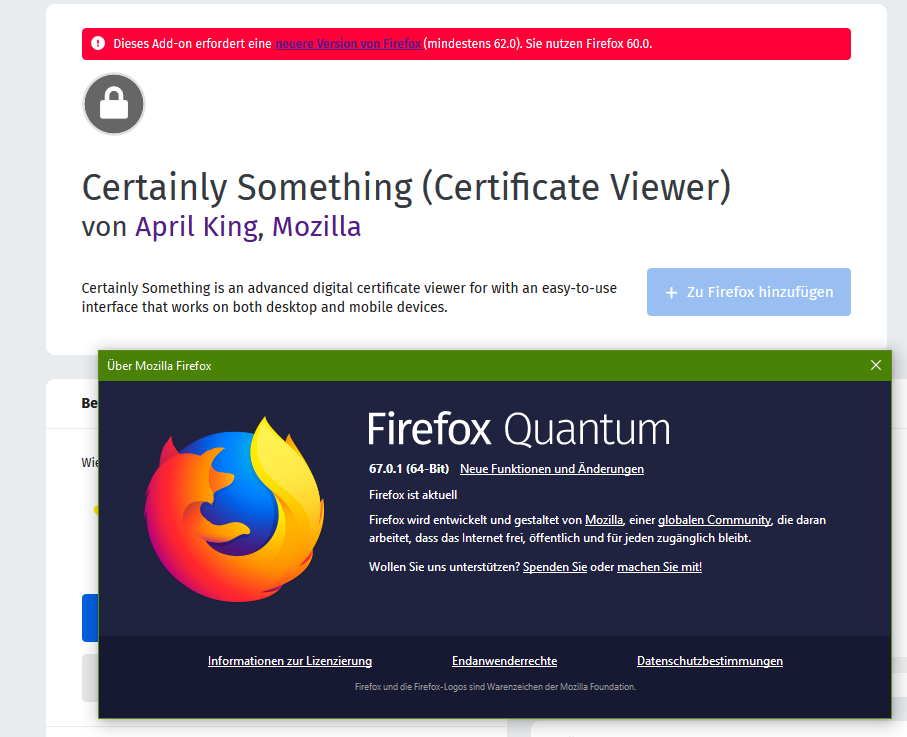The image size is (907, 737).
Task: Close the Über Mozilla Firefox dialog
Action: [876, 365]
